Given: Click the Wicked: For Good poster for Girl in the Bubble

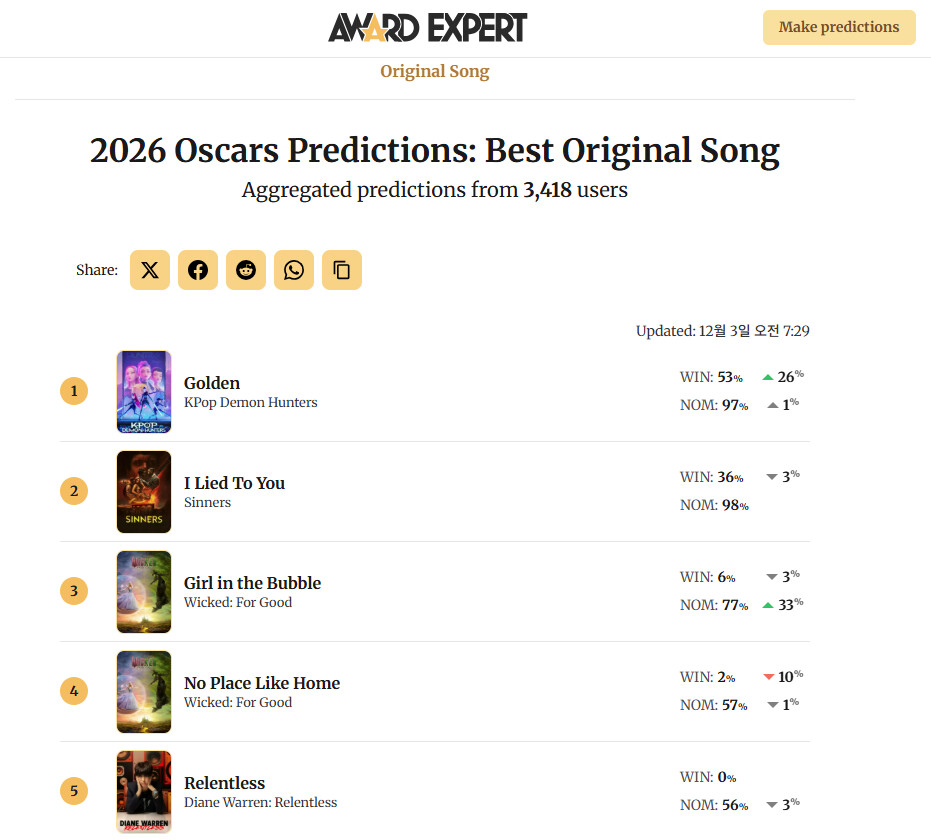Looking at the screenshot, I should tap(144, 591).
